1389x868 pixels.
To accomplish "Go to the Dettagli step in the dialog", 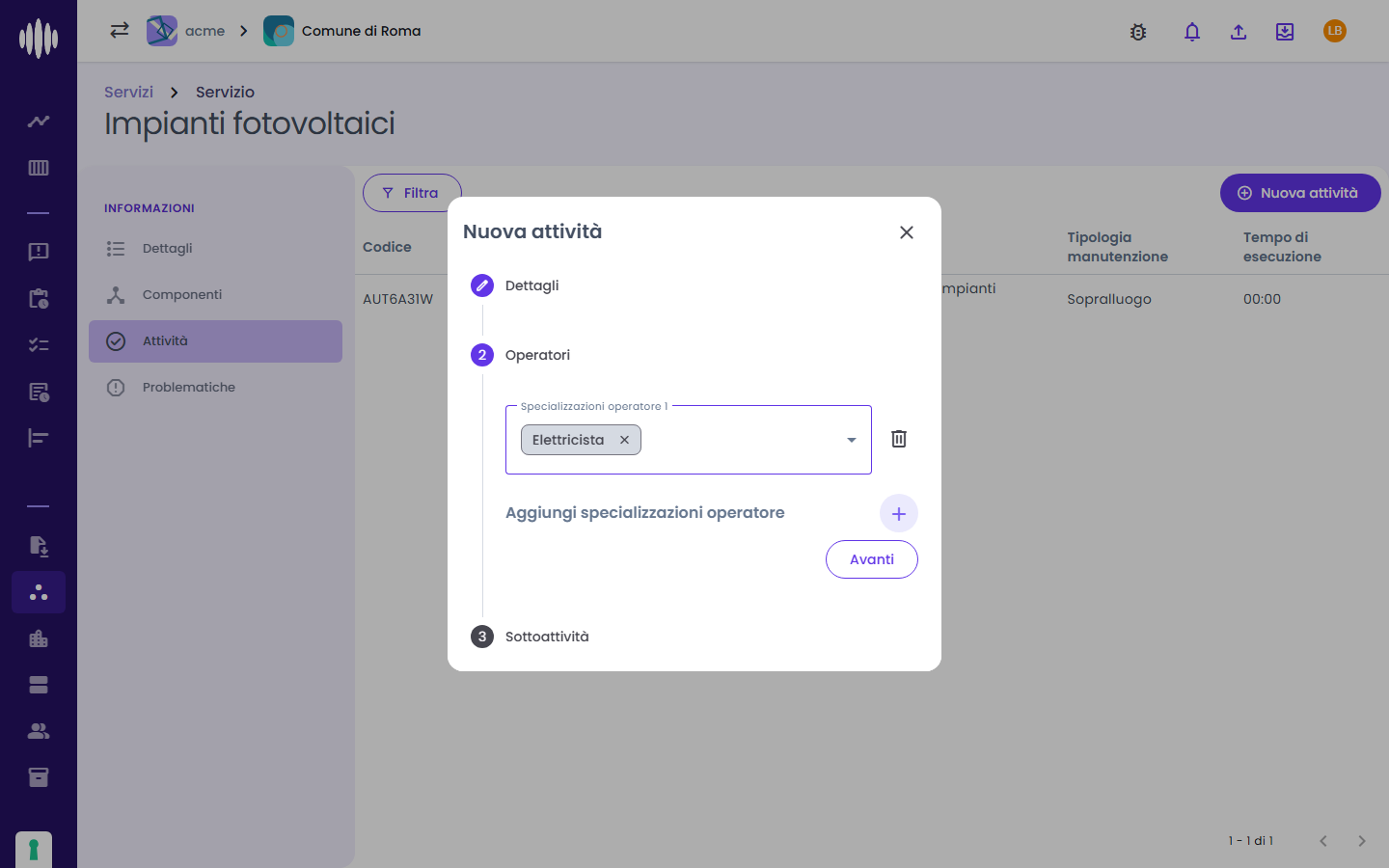I will [x=515, y=285].
